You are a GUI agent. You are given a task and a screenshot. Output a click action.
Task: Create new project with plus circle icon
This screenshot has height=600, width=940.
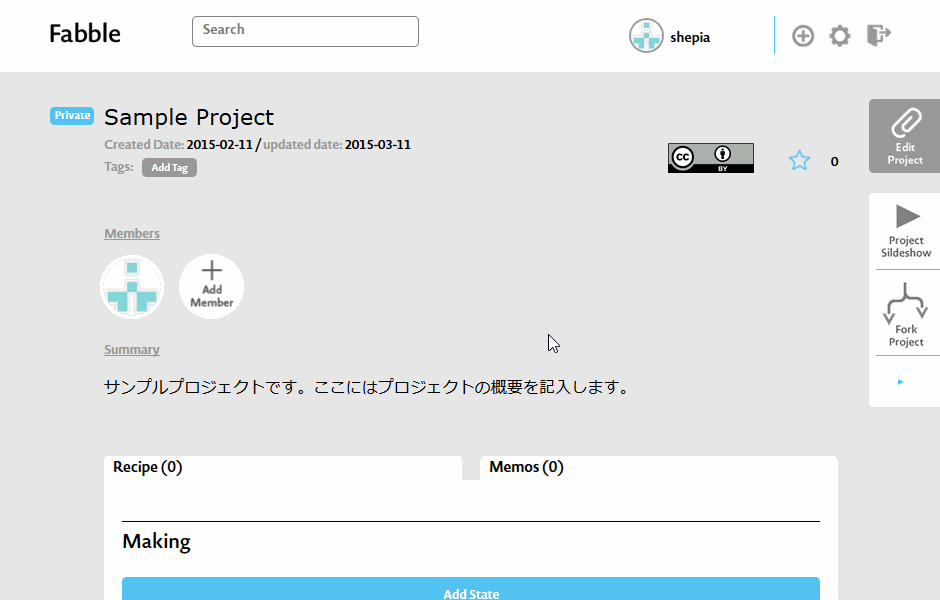pos(803,36)
